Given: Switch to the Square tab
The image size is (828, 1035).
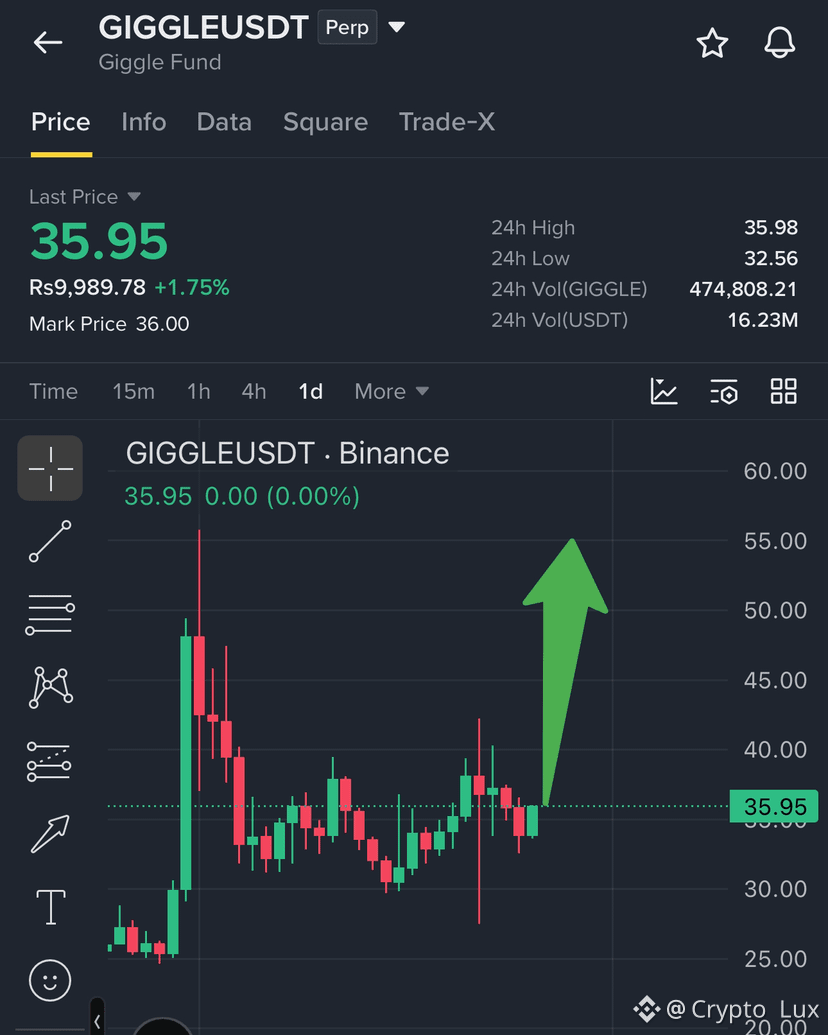Looking at the screenshot, I should (x=325, y=122).
